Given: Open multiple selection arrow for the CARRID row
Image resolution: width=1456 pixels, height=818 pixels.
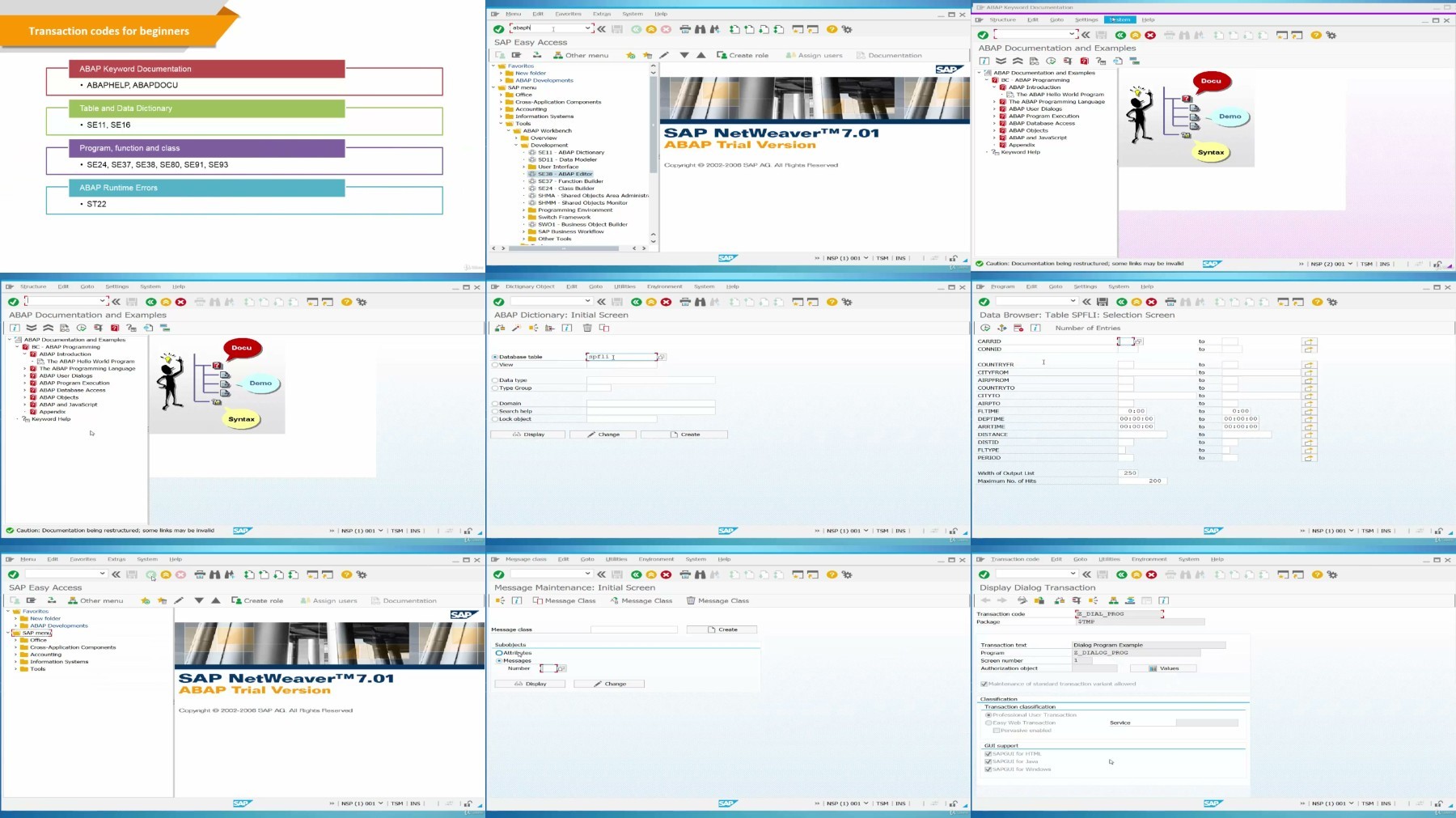Looking at the screenshot, I should (x=1309, y=341).
